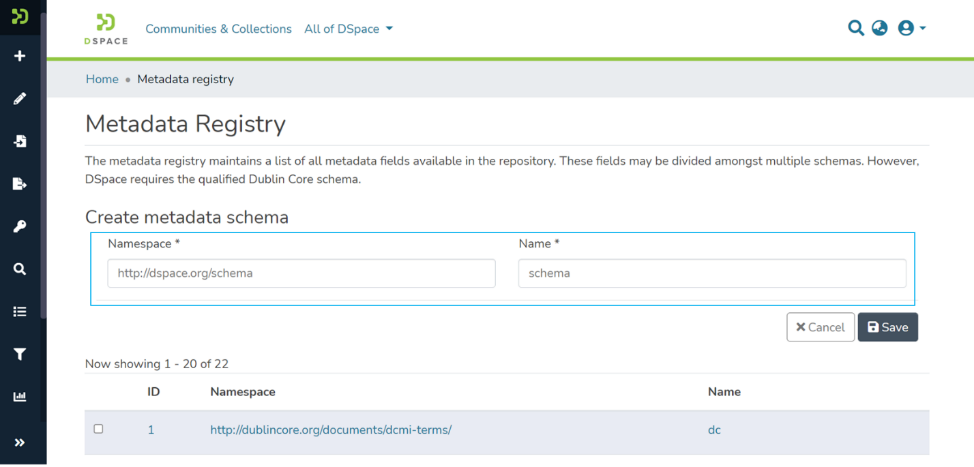Viewport: 974px width, 467px height.
Task: Click the bar chart Statistics icon
Action: (19, 397)
